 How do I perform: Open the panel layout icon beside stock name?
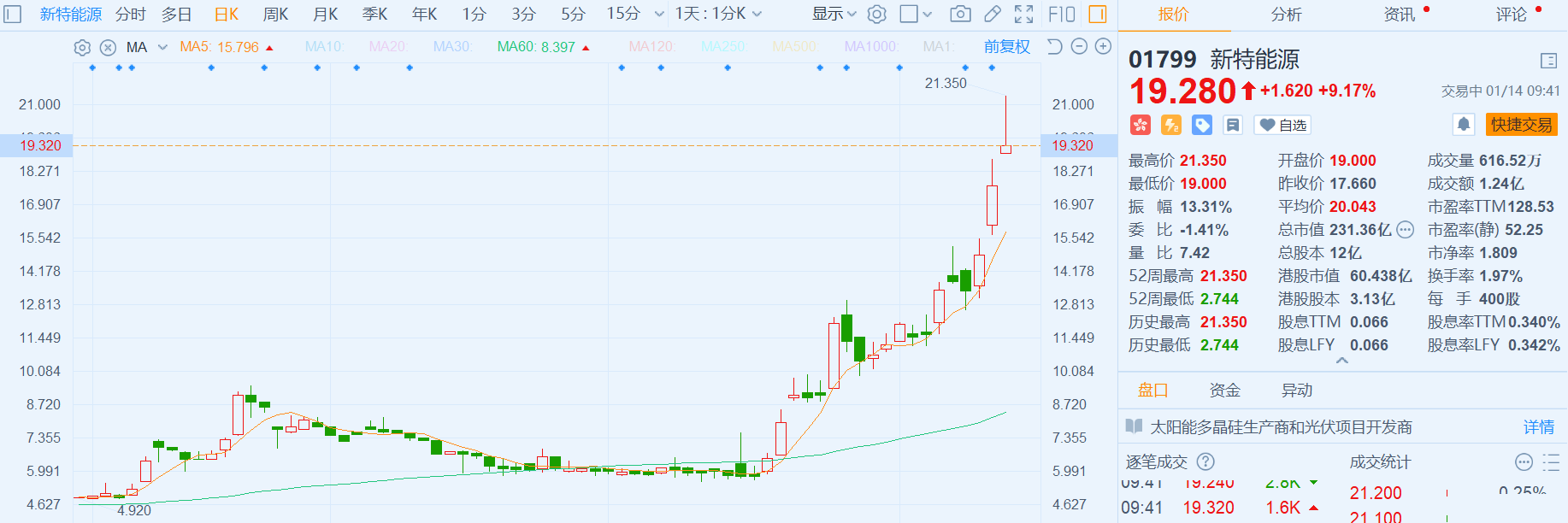[1548, 60]
